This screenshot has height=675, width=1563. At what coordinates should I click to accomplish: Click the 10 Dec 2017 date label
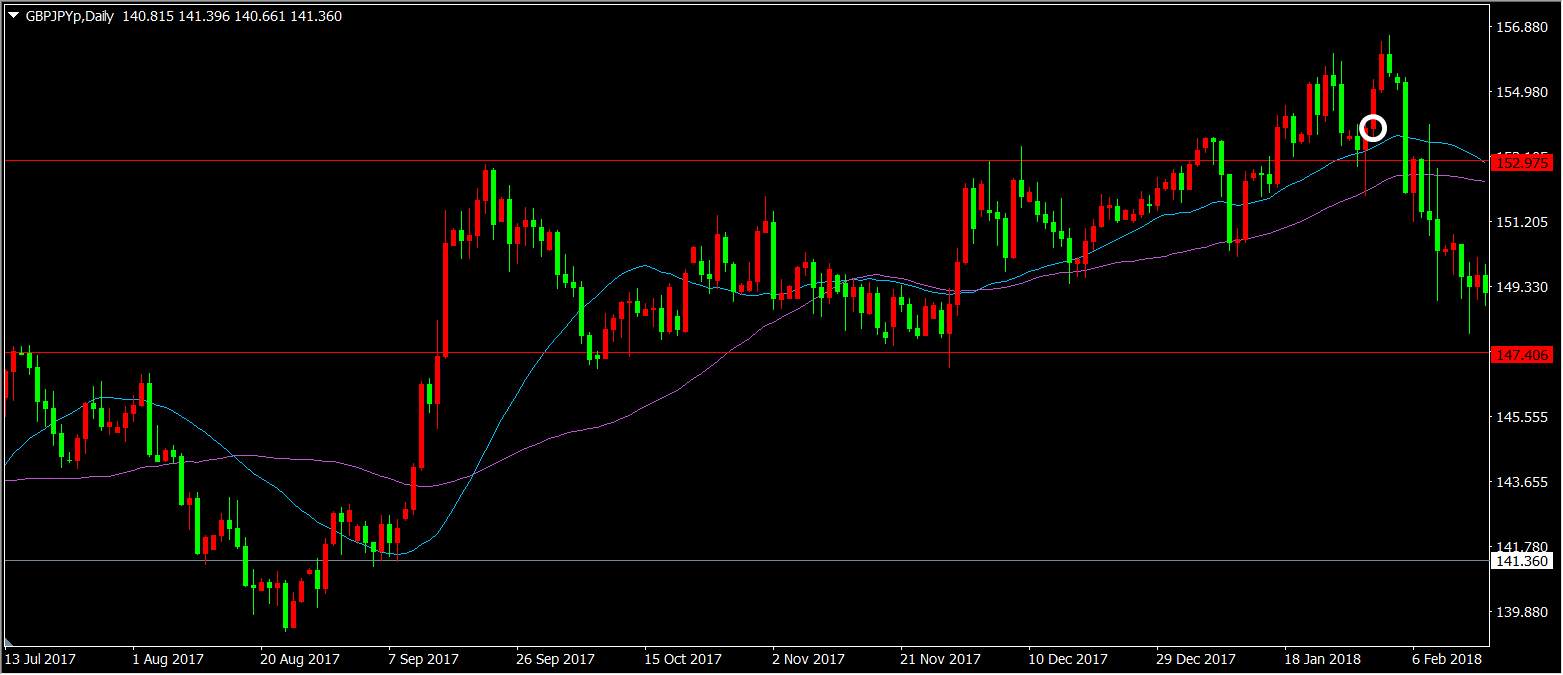(x=1068, y=659)
